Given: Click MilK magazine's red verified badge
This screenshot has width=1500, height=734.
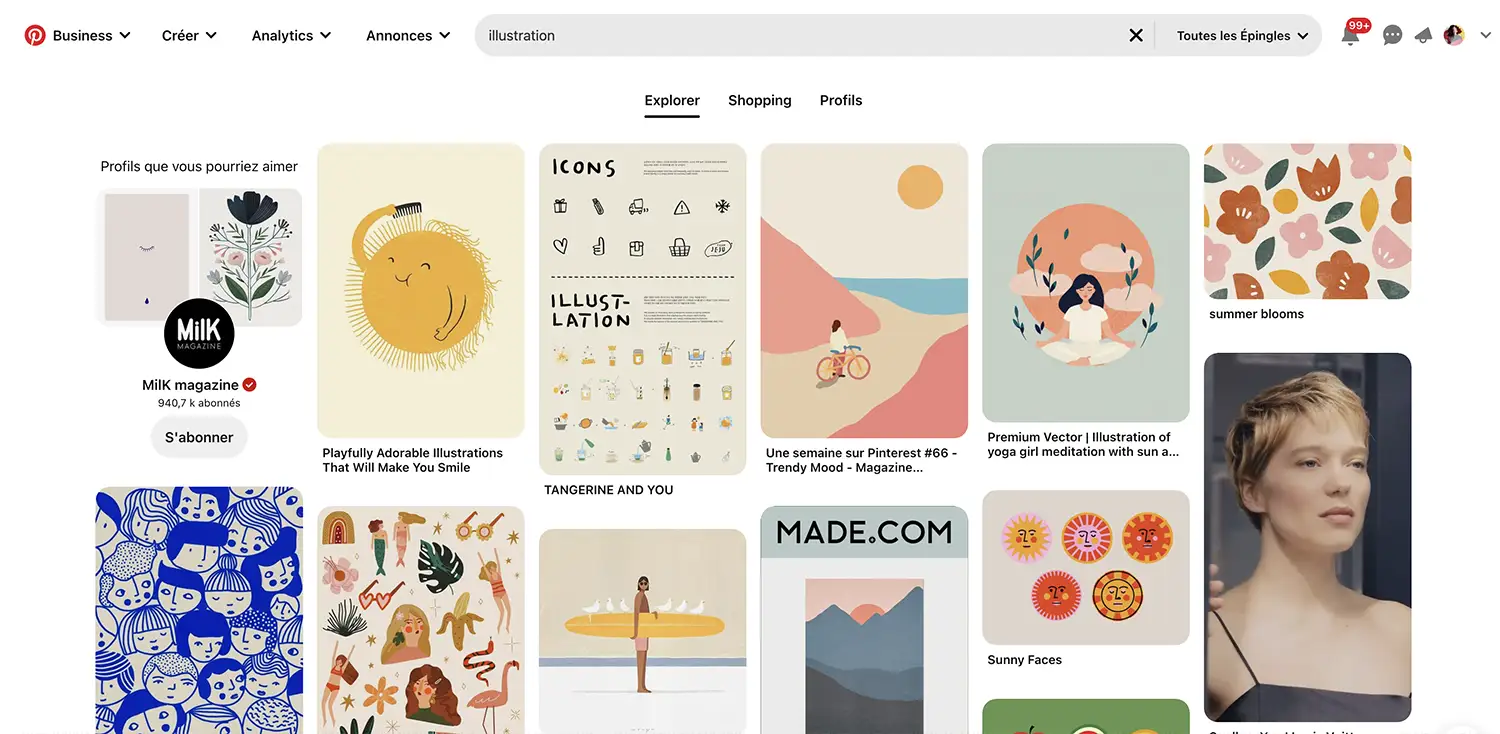Looking at the screenshot, I should (250, 385).
